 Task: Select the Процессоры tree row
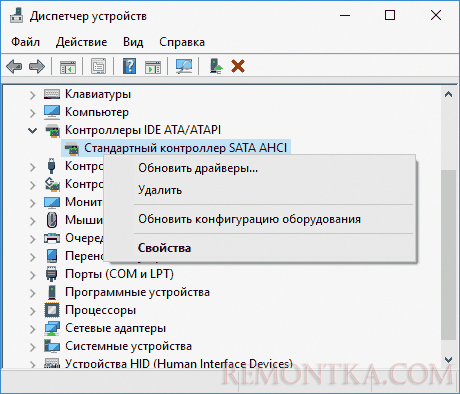100,310
